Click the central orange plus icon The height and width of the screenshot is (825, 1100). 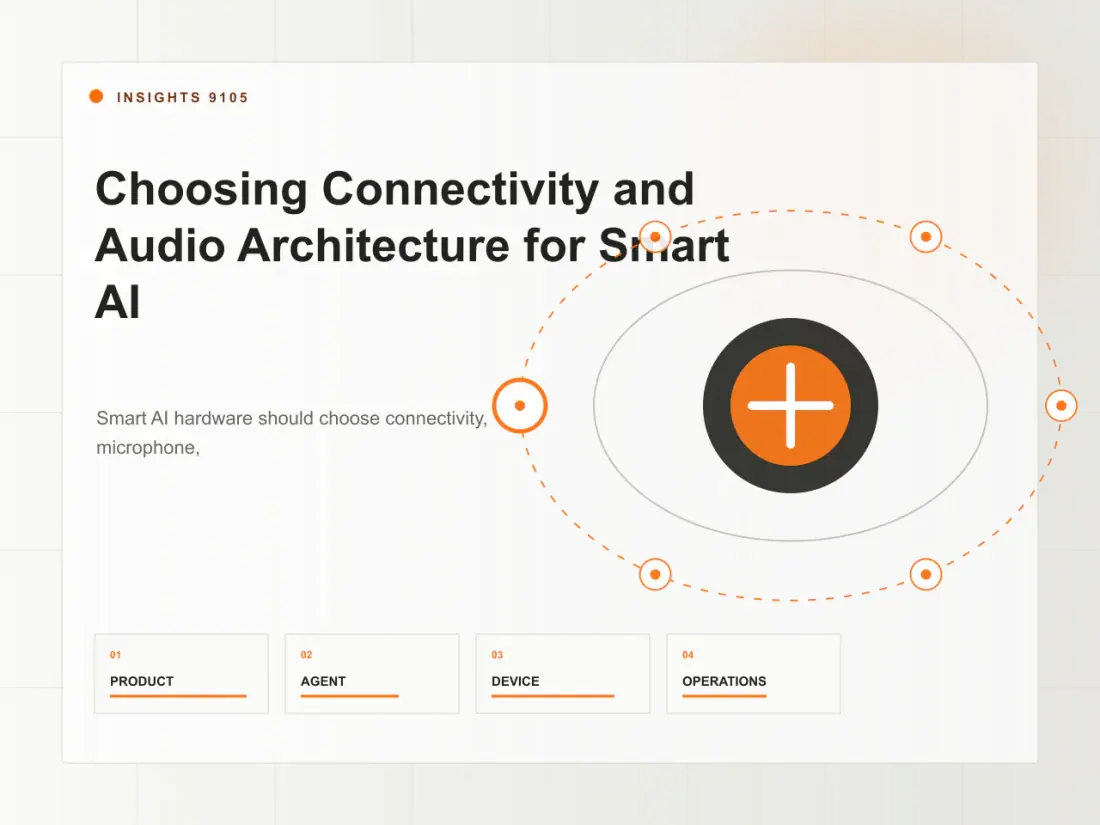pyautogui.click(x=791, y=405)
